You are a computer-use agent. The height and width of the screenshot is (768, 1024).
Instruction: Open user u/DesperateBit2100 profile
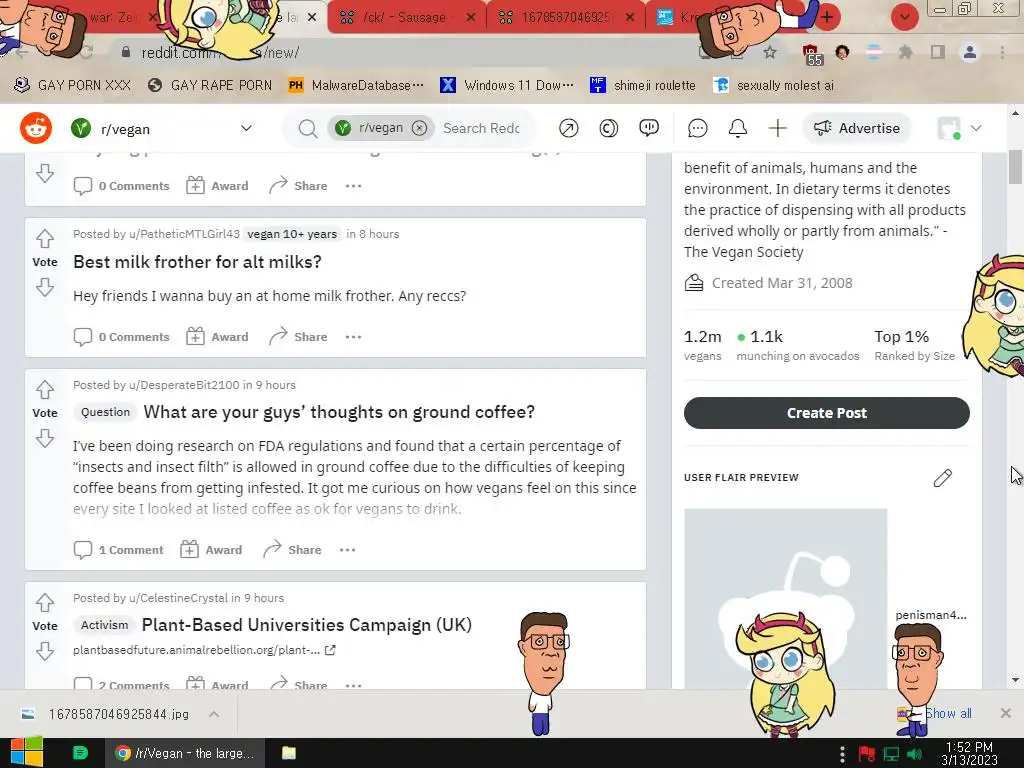pyautogui.click(x=184, y=385)
